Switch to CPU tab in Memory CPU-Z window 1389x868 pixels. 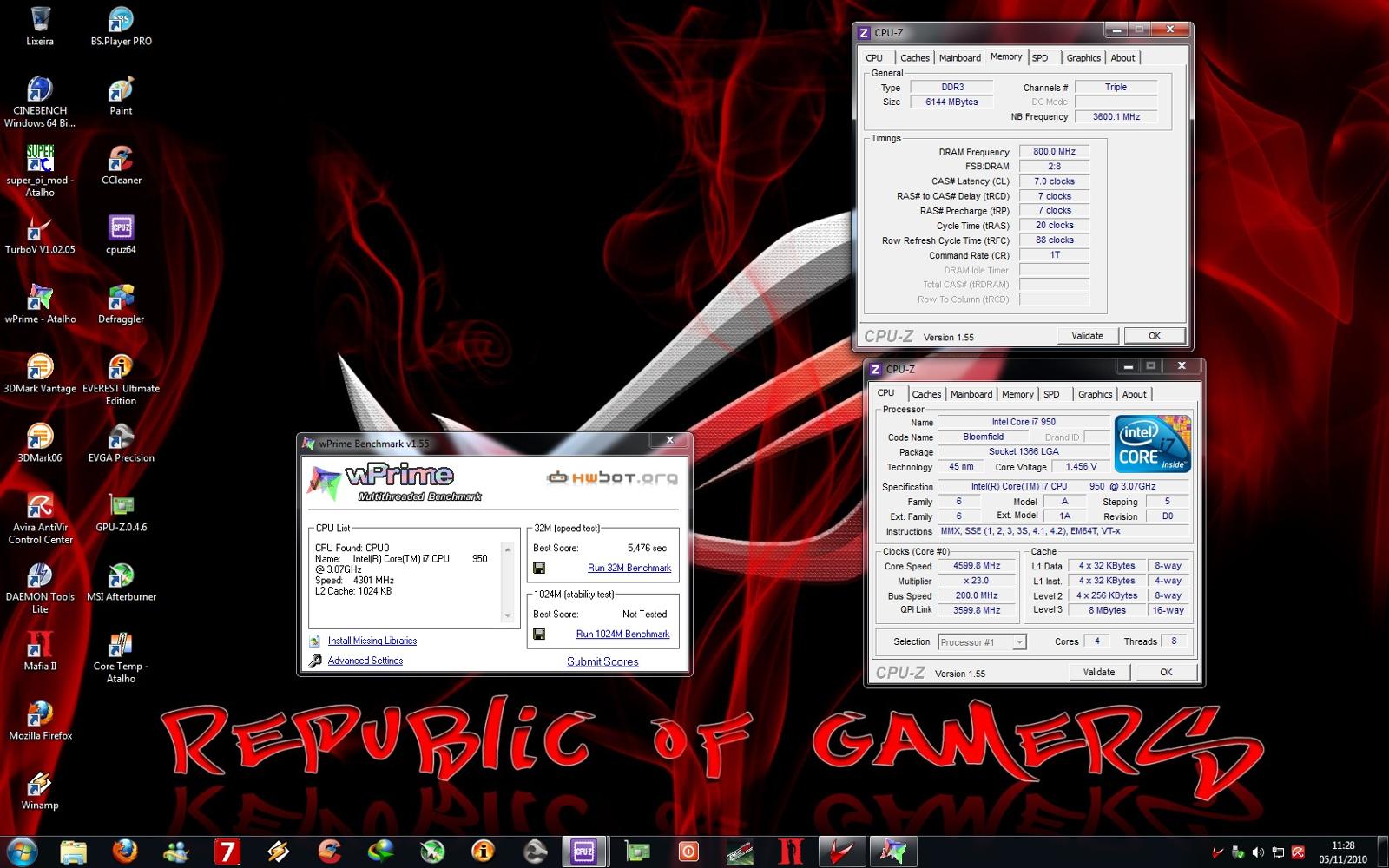coord(874,58)
